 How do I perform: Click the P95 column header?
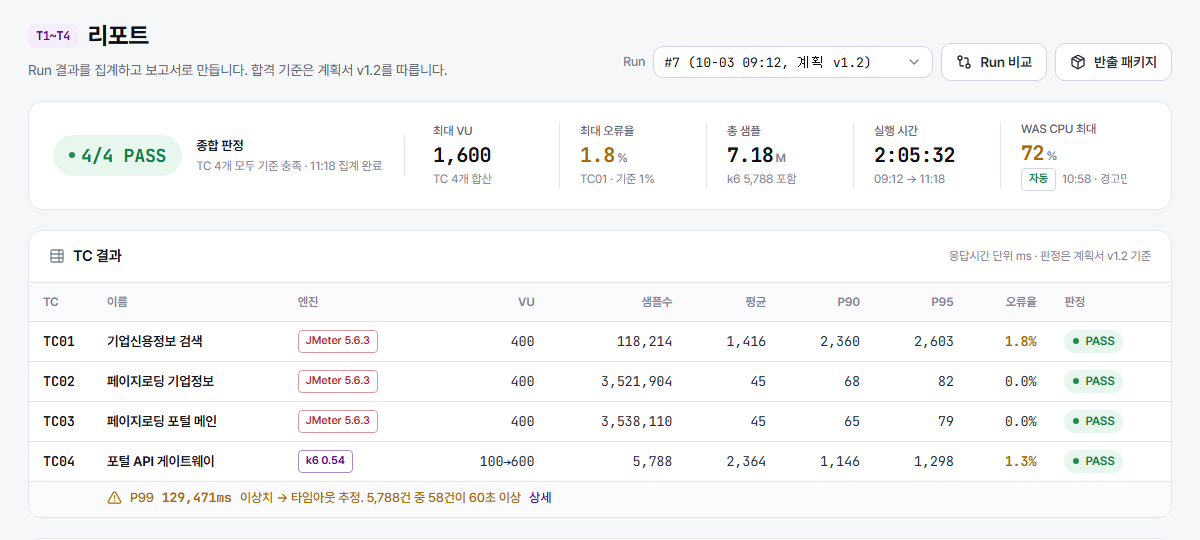(x=942, y=302)
